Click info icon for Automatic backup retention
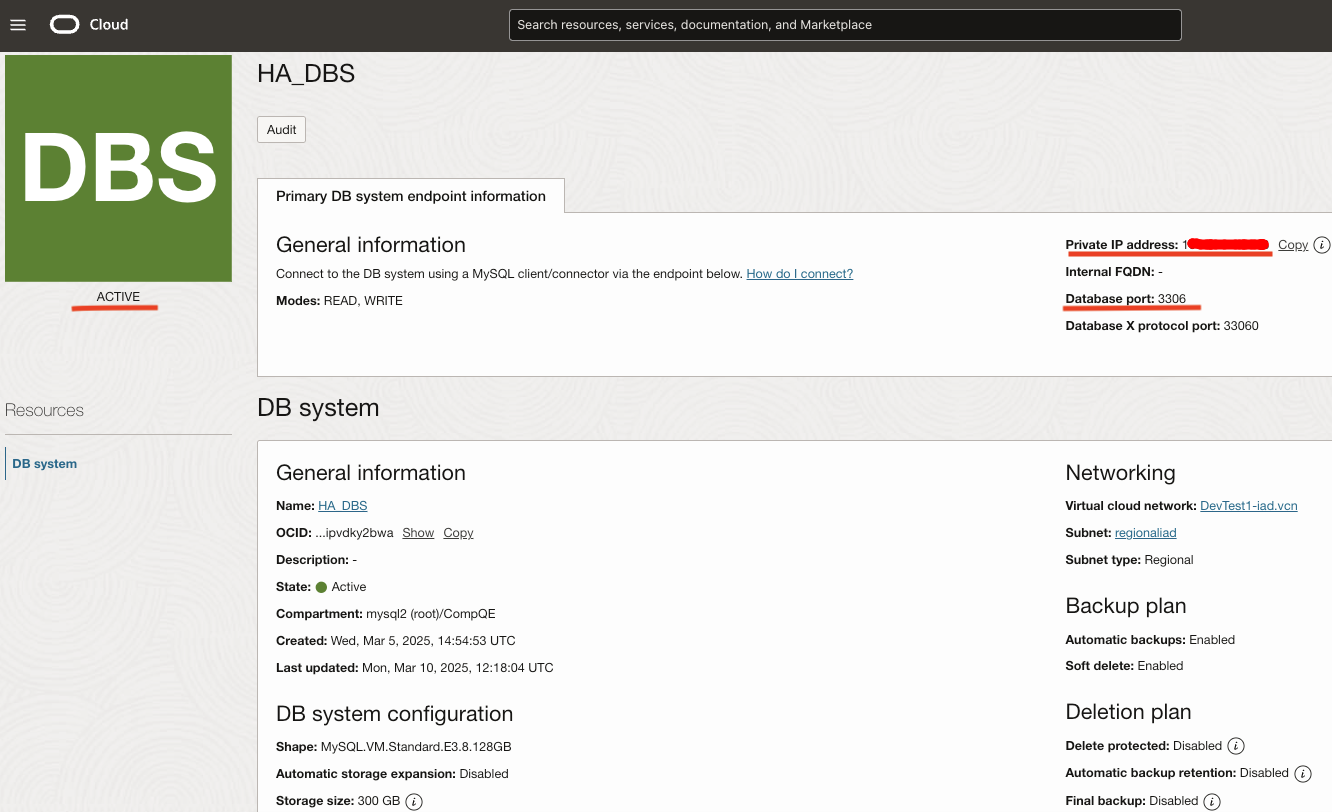This screenshot has width=1332, height=812. [1302, 773]
